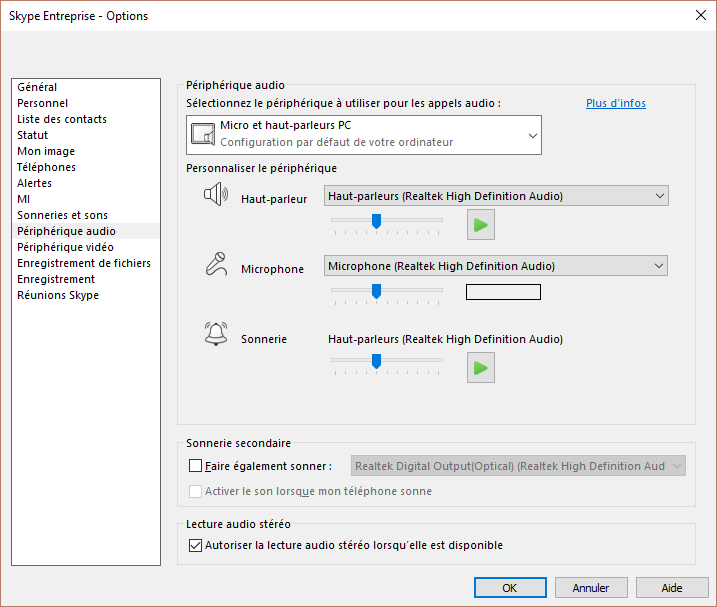Image resolution: width=717 pixels, height=607 pixels.
Task: Go to Mon image settings
Action: click(x=86, y=151)
